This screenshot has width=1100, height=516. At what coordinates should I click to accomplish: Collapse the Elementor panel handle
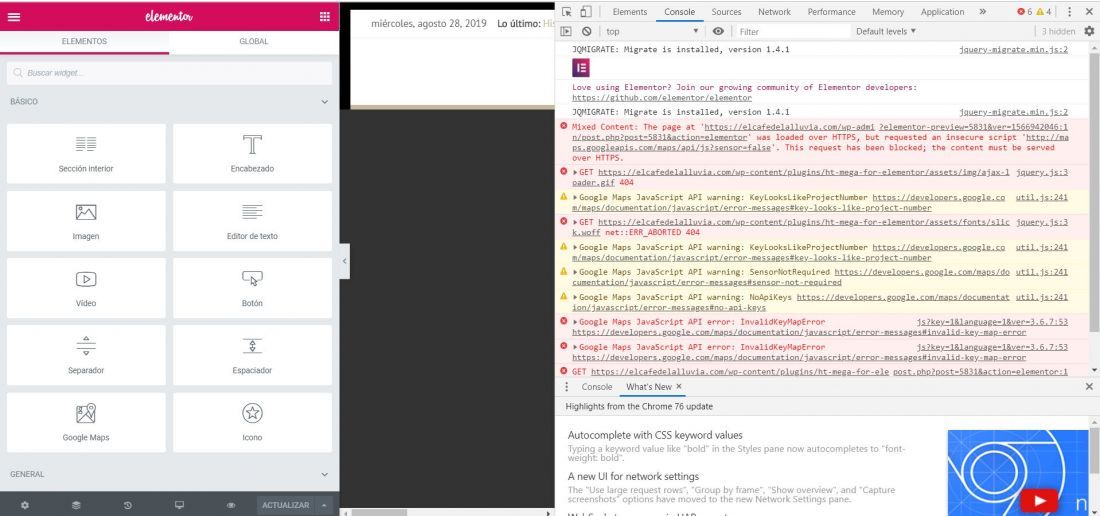[x=344, y=261]
